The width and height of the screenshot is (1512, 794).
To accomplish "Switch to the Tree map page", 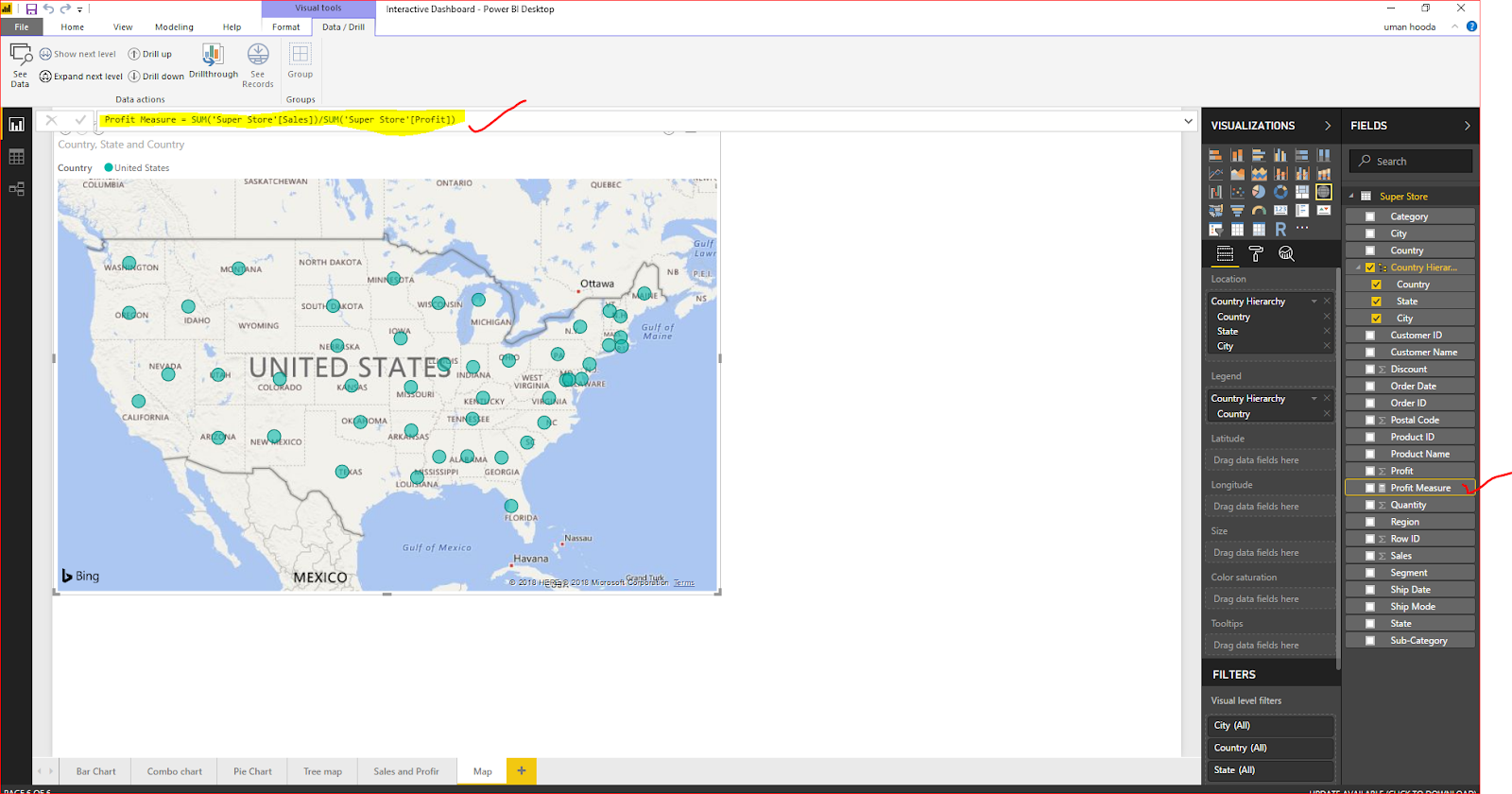I will tap(322, 771).
